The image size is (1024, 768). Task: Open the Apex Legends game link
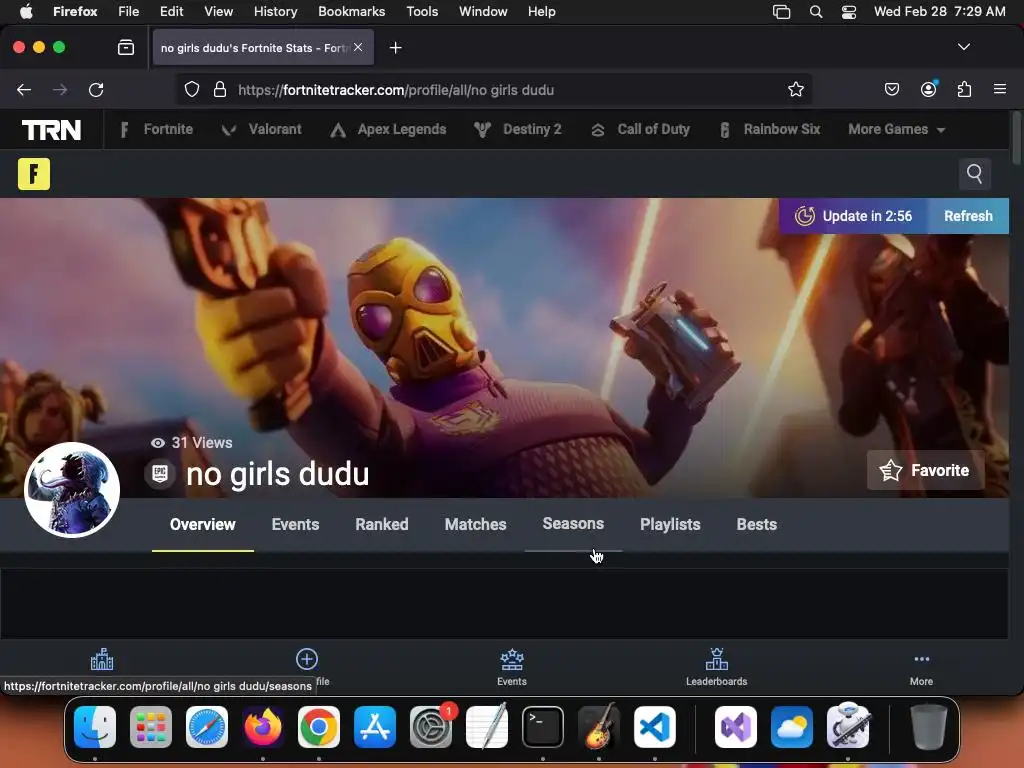(388, 129)
